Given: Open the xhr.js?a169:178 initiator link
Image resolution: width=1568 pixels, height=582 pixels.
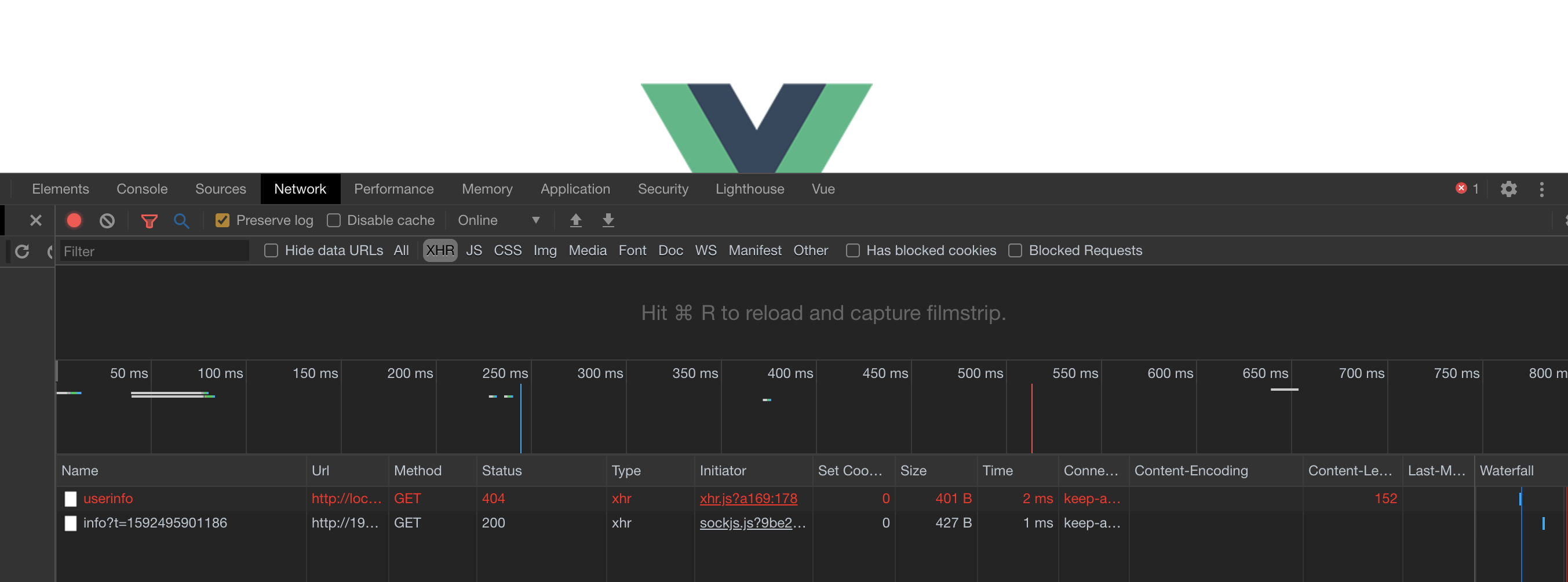Looking at the screenshot, I should tap(748, 499).
